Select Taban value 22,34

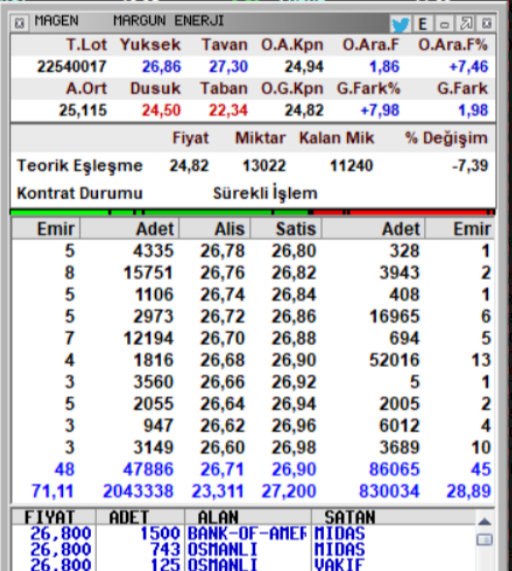(x=228, y=110)
